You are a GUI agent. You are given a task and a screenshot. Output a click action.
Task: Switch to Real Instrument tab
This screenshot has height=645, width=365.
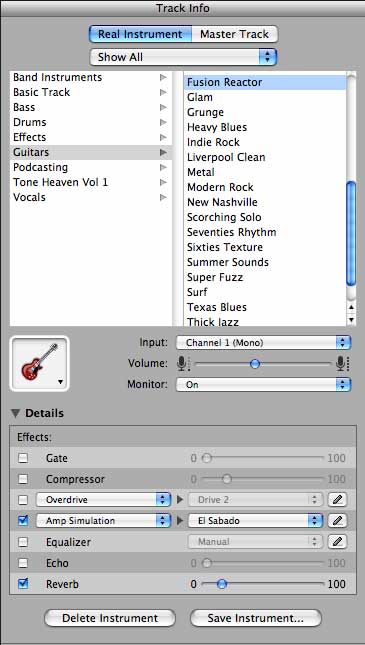pyautogui.click(x=140, y=34)
